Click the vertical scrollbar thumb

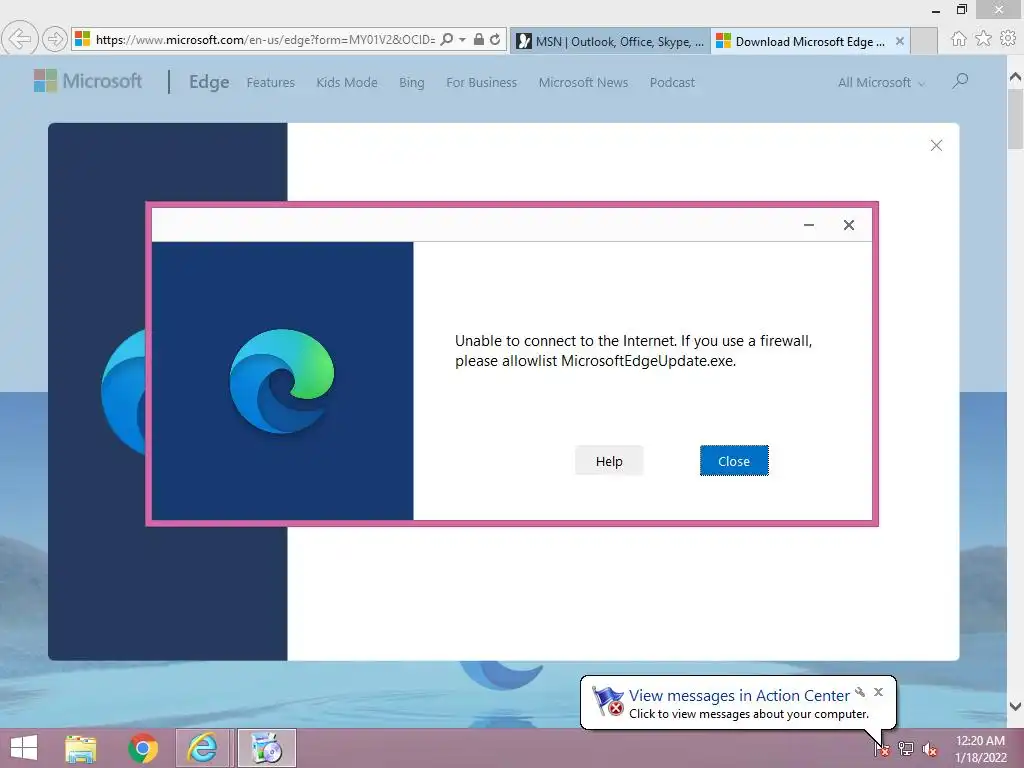coord(1015,119)
